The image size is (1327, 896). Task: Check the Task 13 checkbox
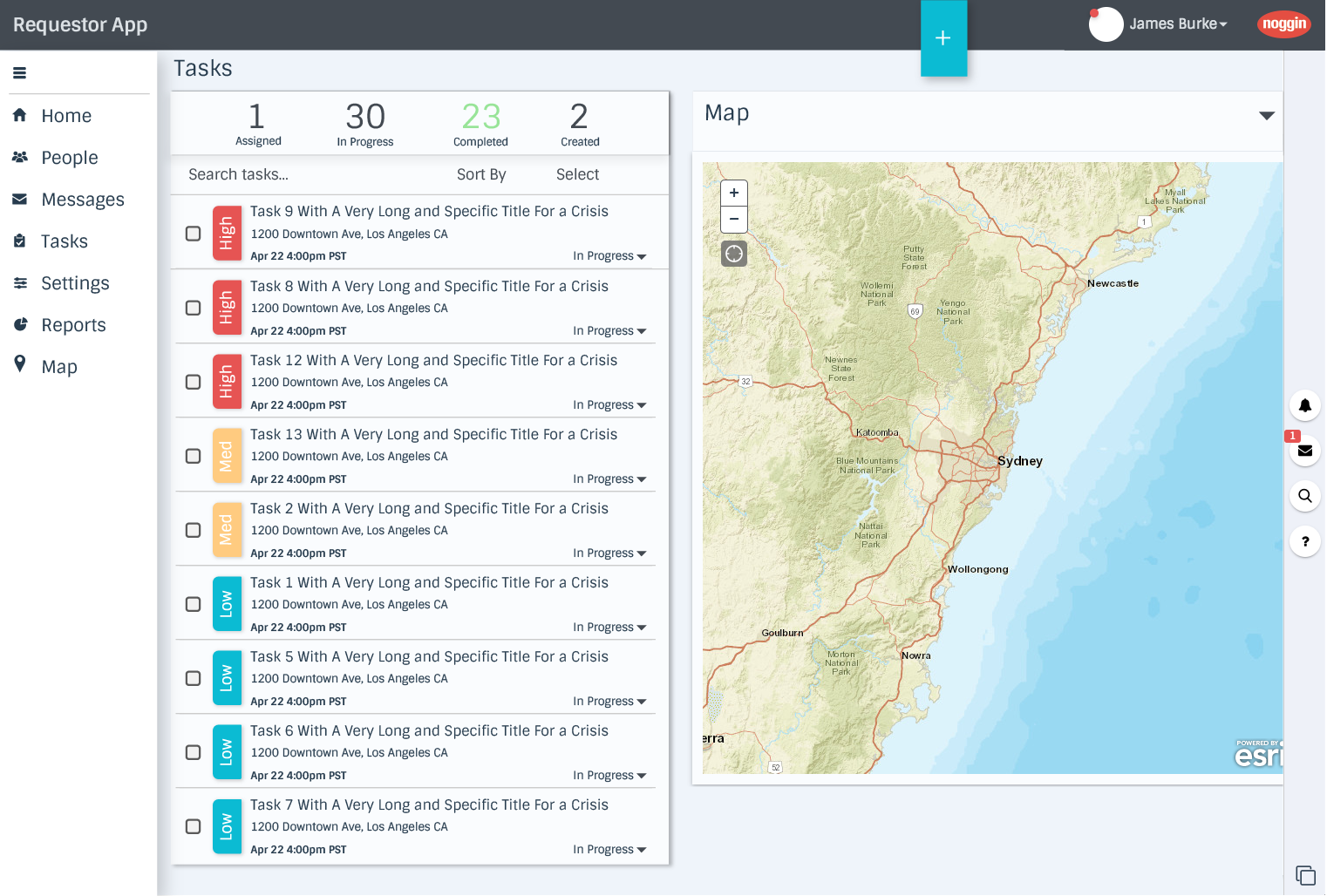(x=194, y=456)
